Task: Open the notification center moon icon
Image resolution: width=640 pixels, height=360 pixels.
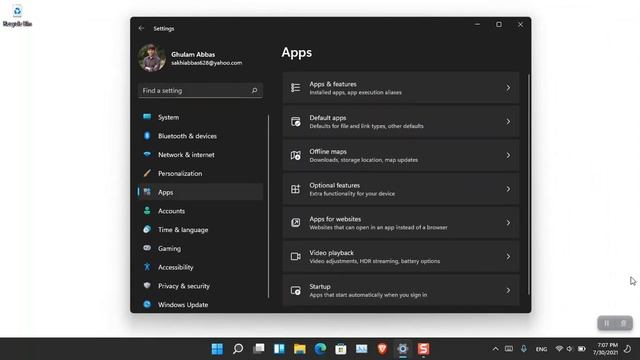Action: pos(628,349)
